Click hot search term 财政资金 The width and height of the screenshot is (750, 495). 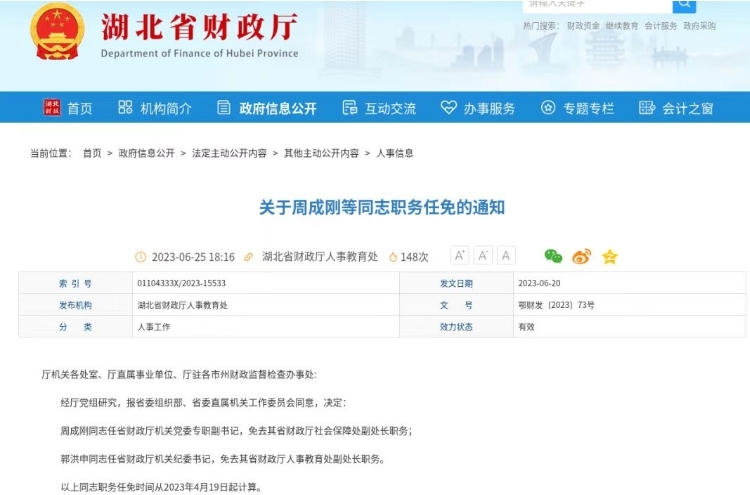(583, 26)
